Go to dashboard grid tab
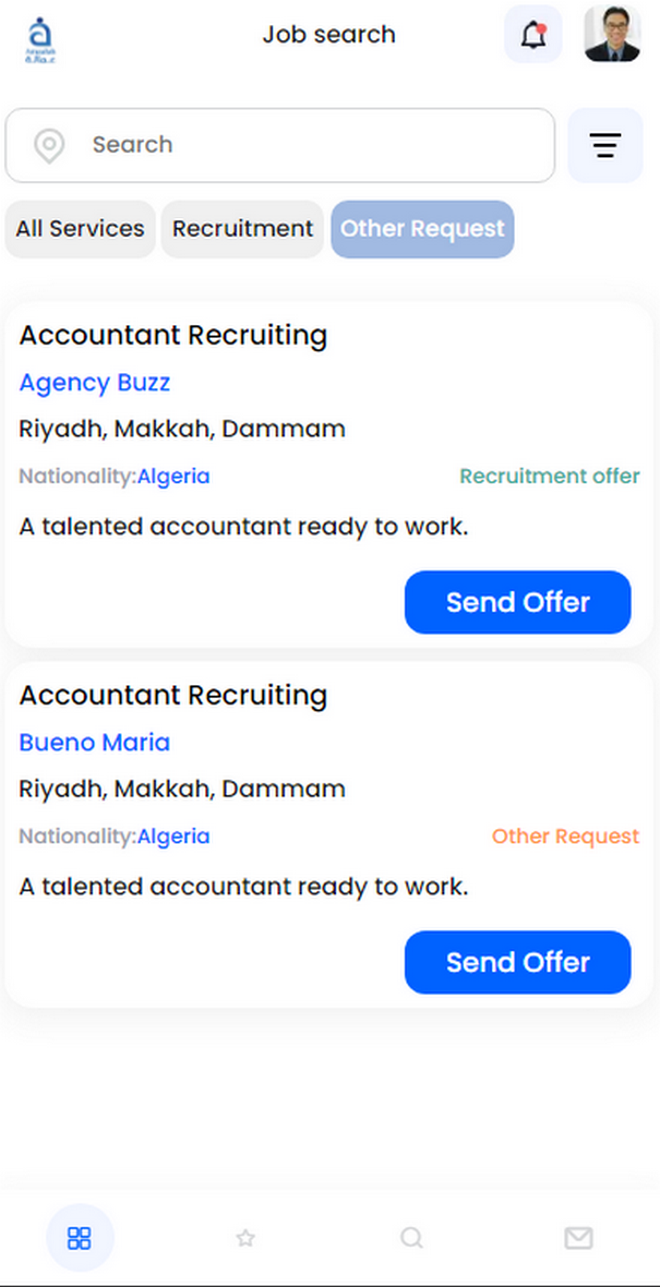This screenshot has height=1287, width=660. (79, 1238)
